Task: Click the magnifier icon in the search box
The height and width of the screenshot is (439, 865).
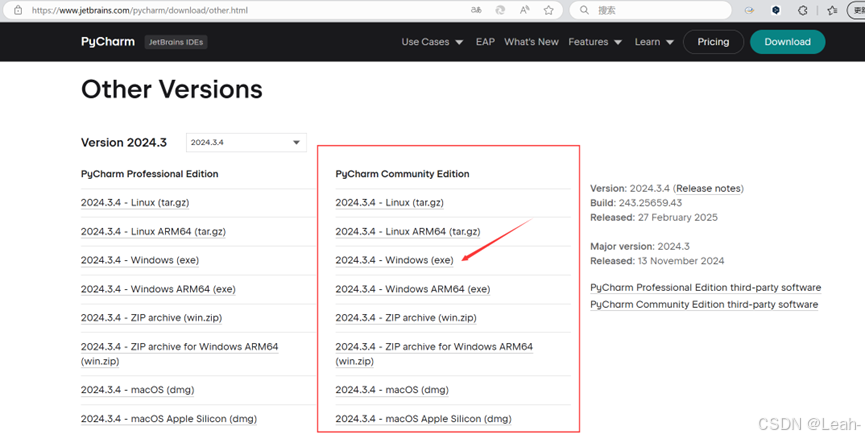Action: click(x=584, y=10)
